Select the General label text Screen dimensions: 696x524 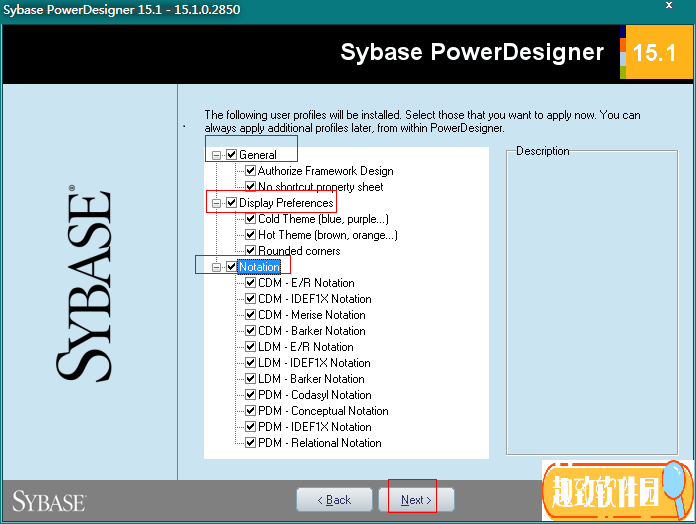click(x=258, y=155)
